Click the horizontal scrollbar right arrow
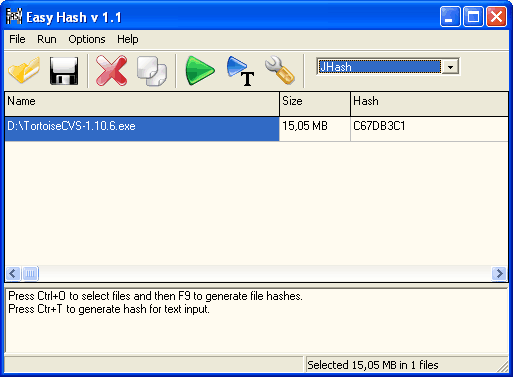Screen dimensions: 513x377 pyautogui.click(x=499, y=274)
